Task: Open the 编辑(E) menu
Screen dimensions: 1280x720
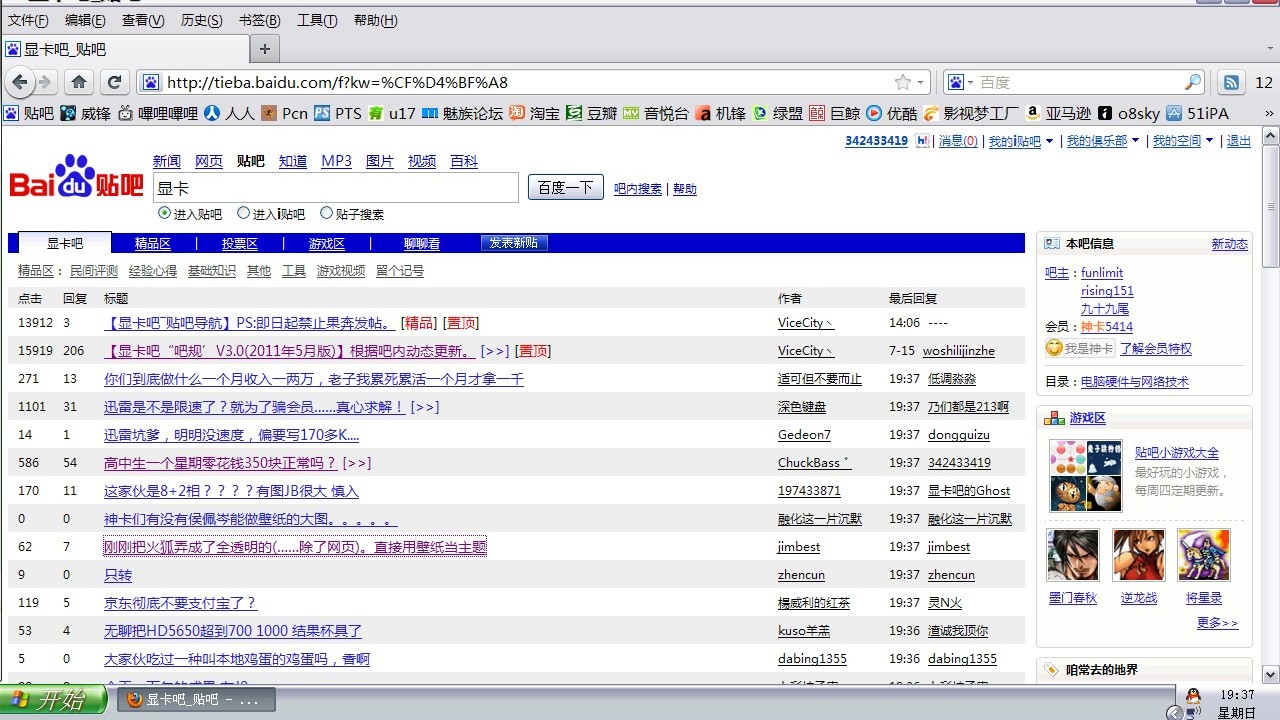Action: [85, 20]
